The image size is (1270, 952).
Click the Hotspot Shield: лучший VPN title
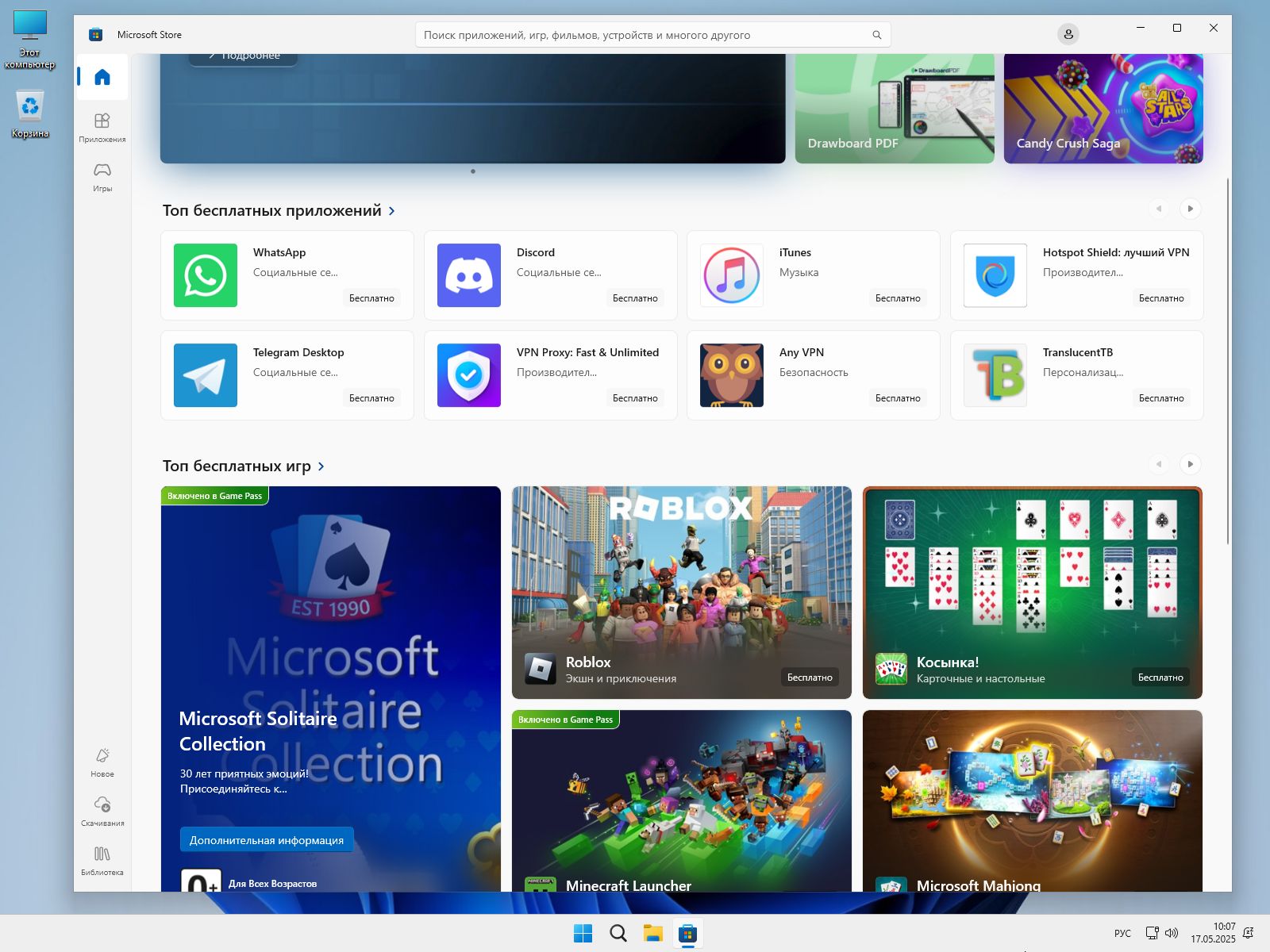click(1116, 252)
